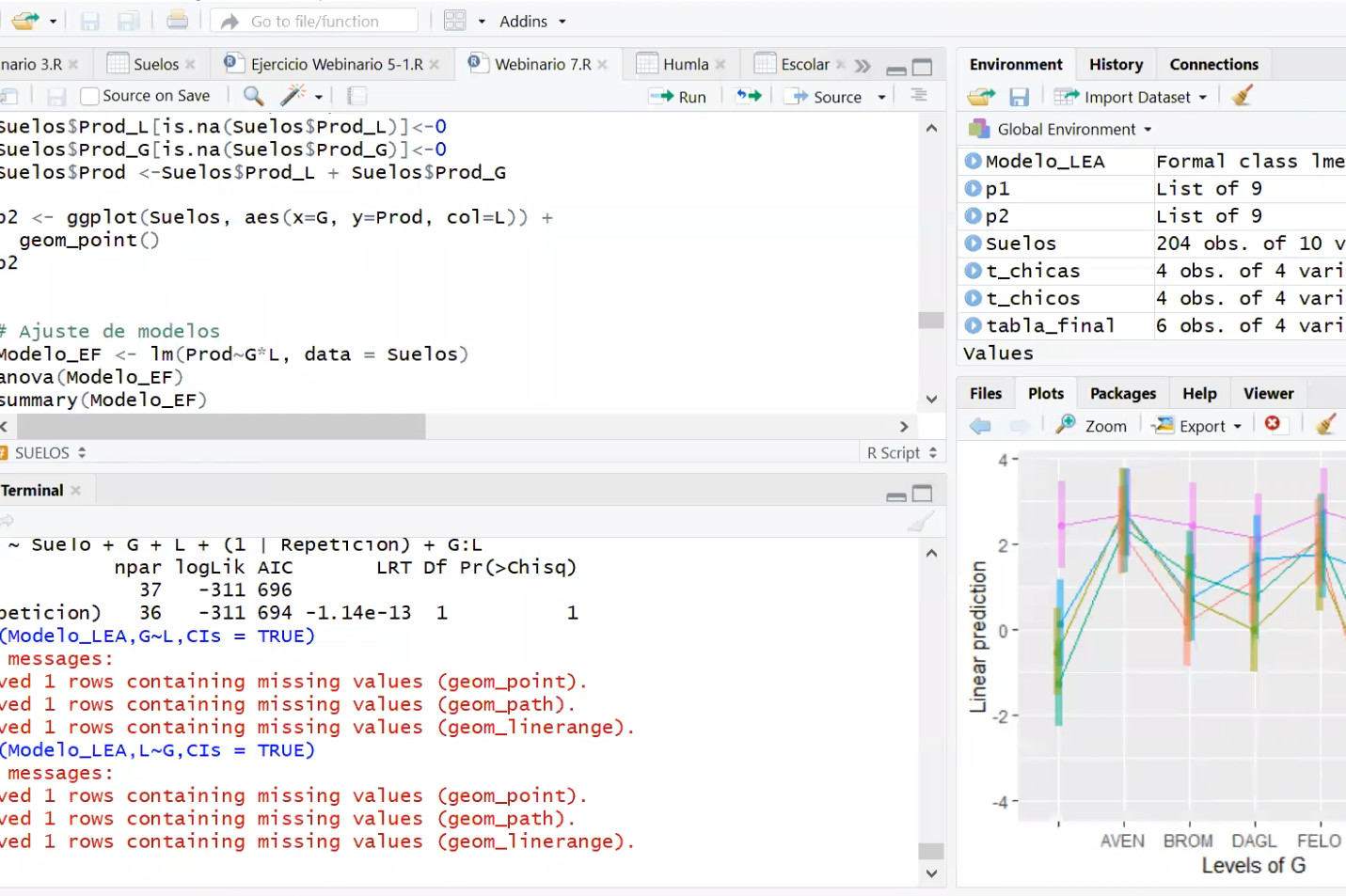Switch to Ejercicio Webinario 5-1.R tab
The width and height of the screenshot is (1346, 896).
(337, 64)
